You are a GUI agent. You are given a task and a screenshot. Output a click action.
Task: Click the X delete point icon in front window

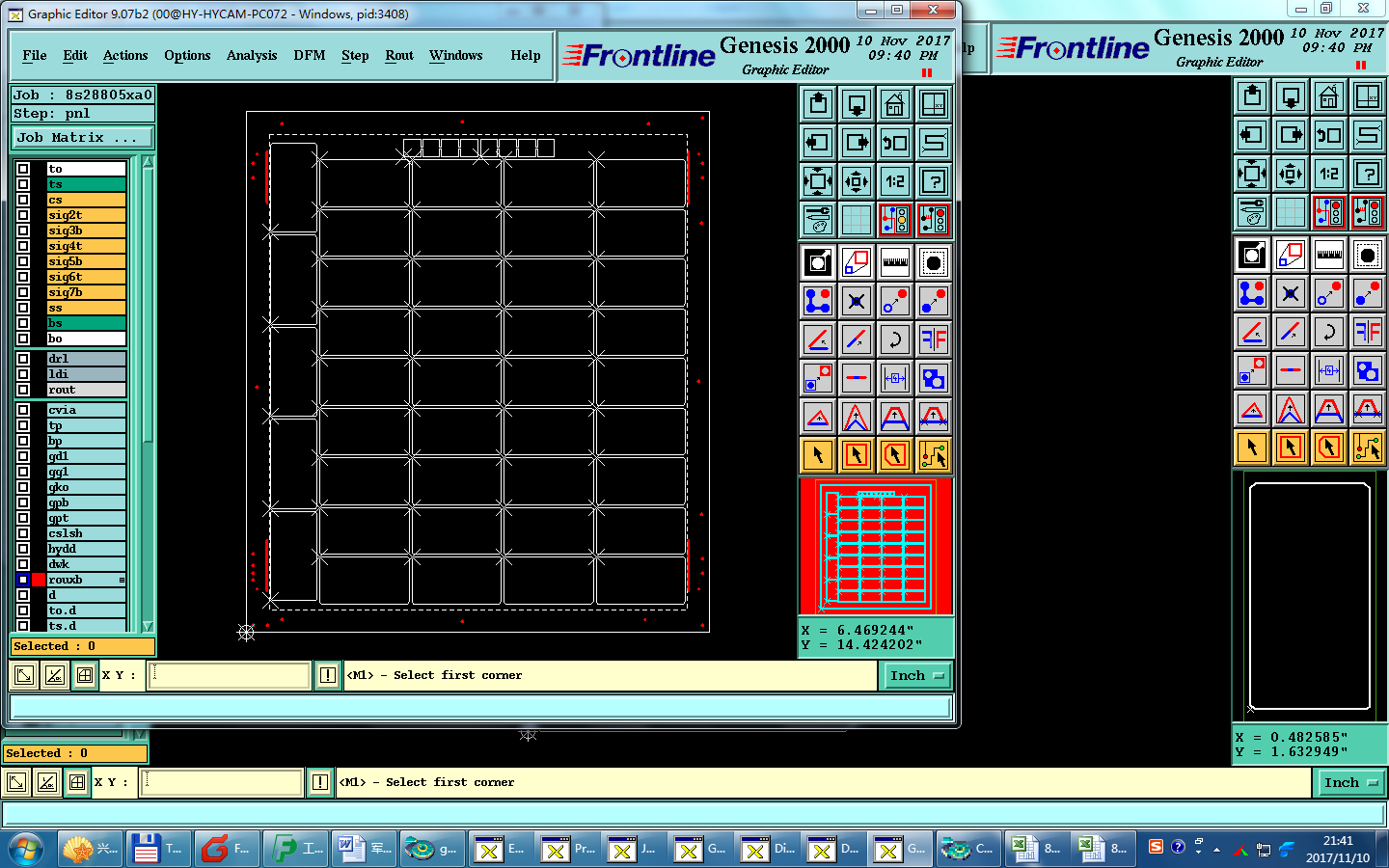point(857,300)
